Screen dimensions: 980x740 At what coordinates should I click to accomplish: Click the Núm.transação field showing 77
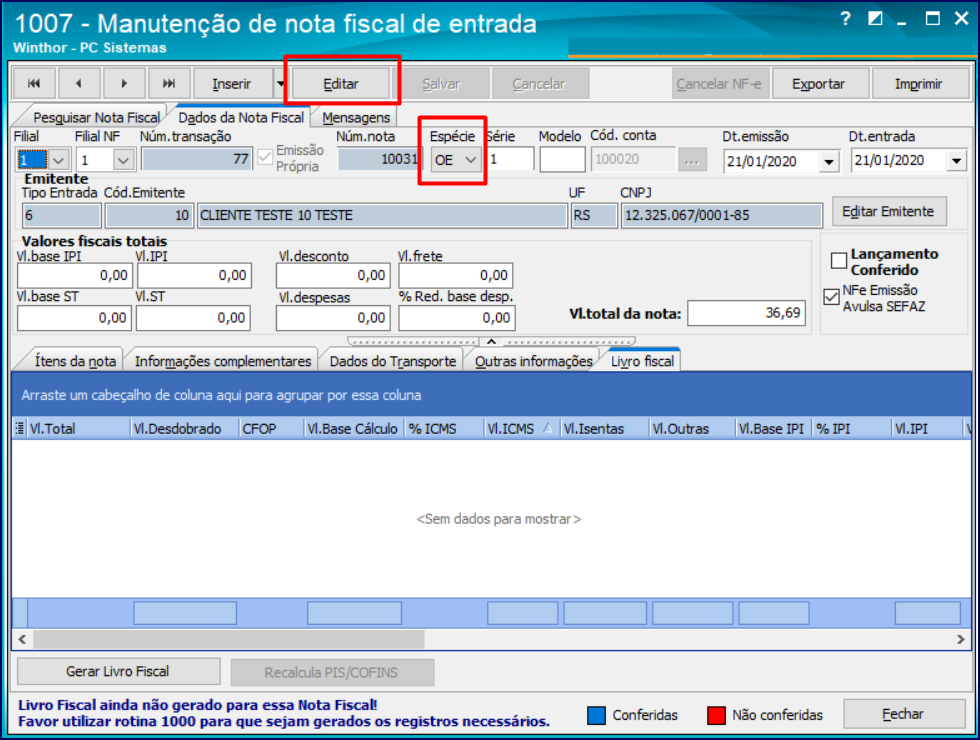(197, 159)
